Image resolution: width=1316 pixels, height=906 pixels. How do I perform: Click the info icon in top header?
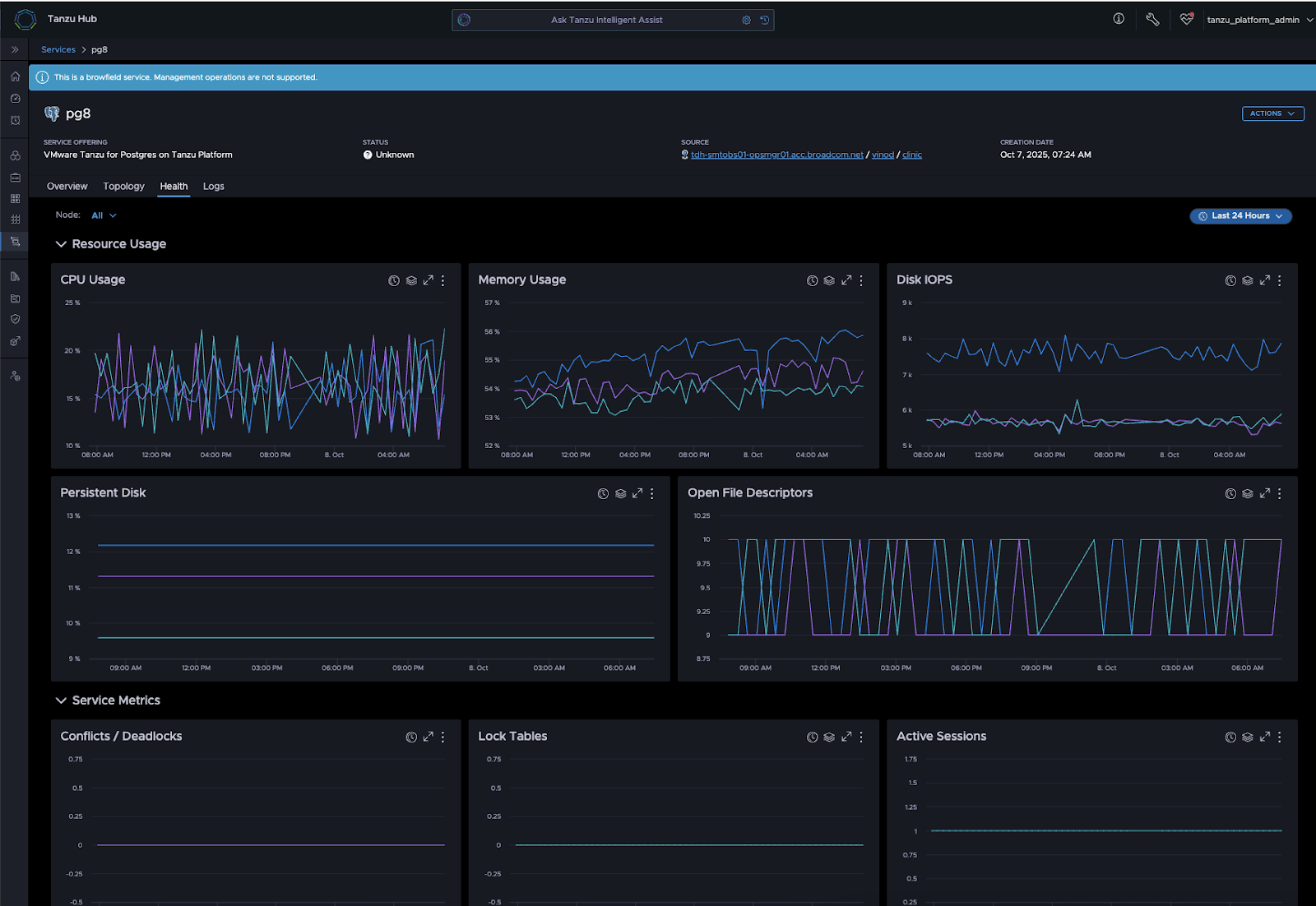1119,19
